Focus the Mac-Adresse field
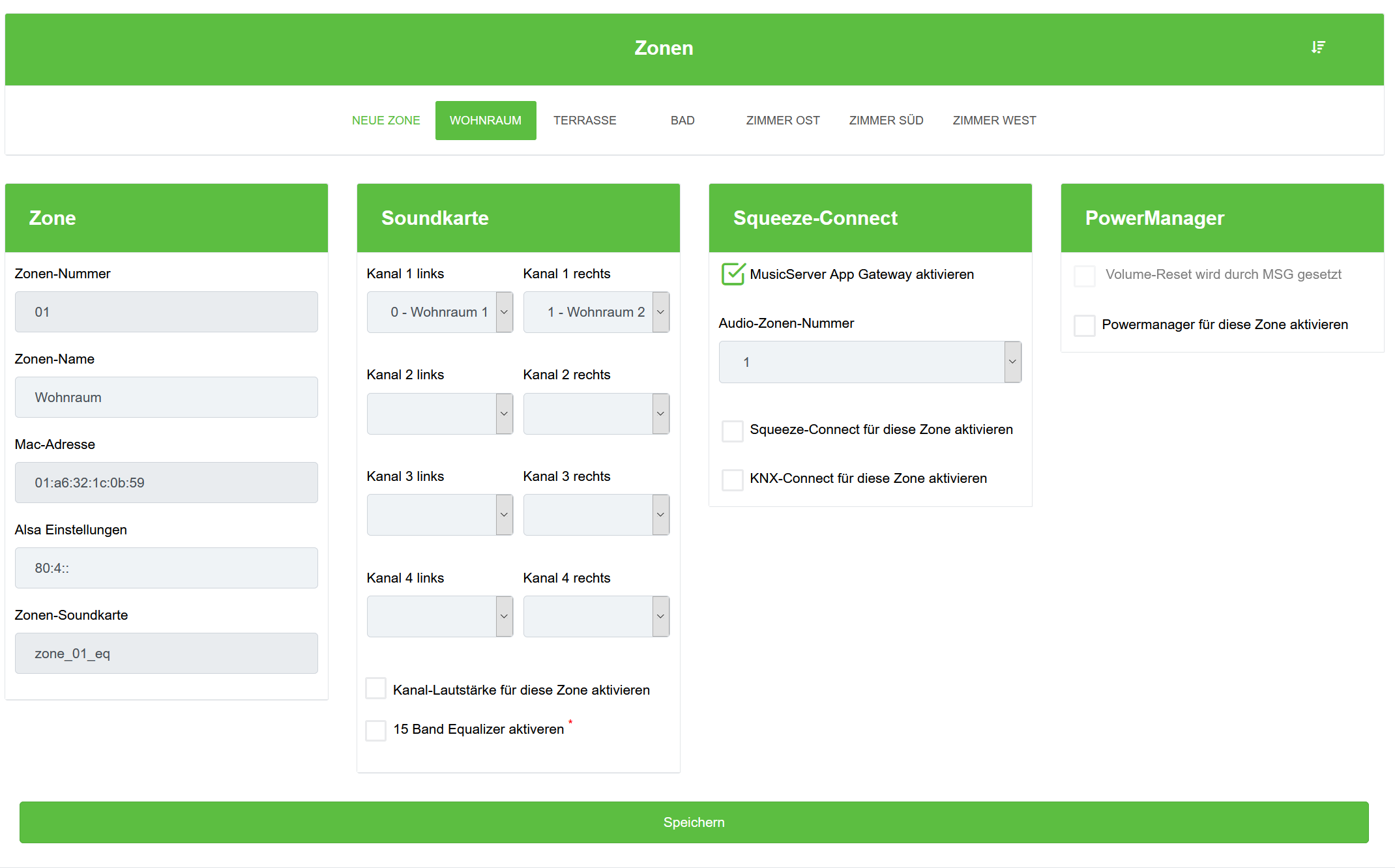The width and height of the screenshot is (1395, 868). click(x=166, y=483)
